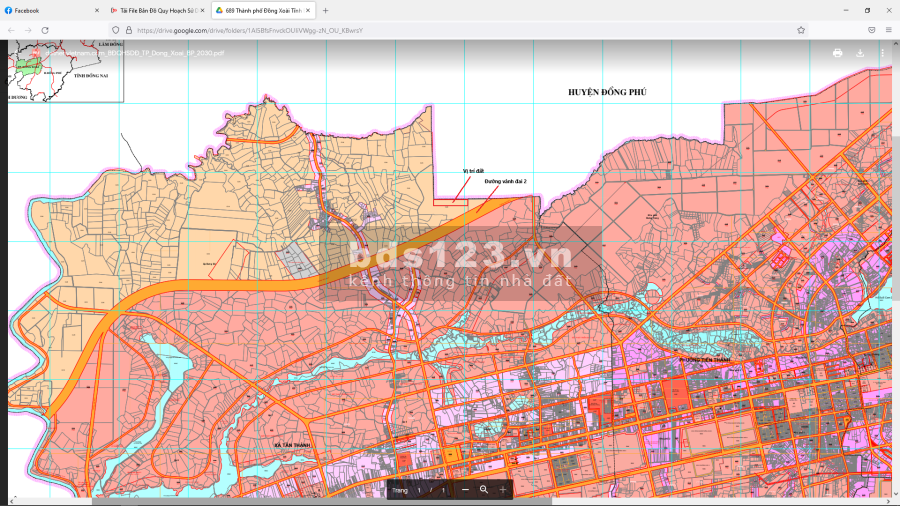
Task: Zoom out with the minus button
Action: tap(465, 489)
